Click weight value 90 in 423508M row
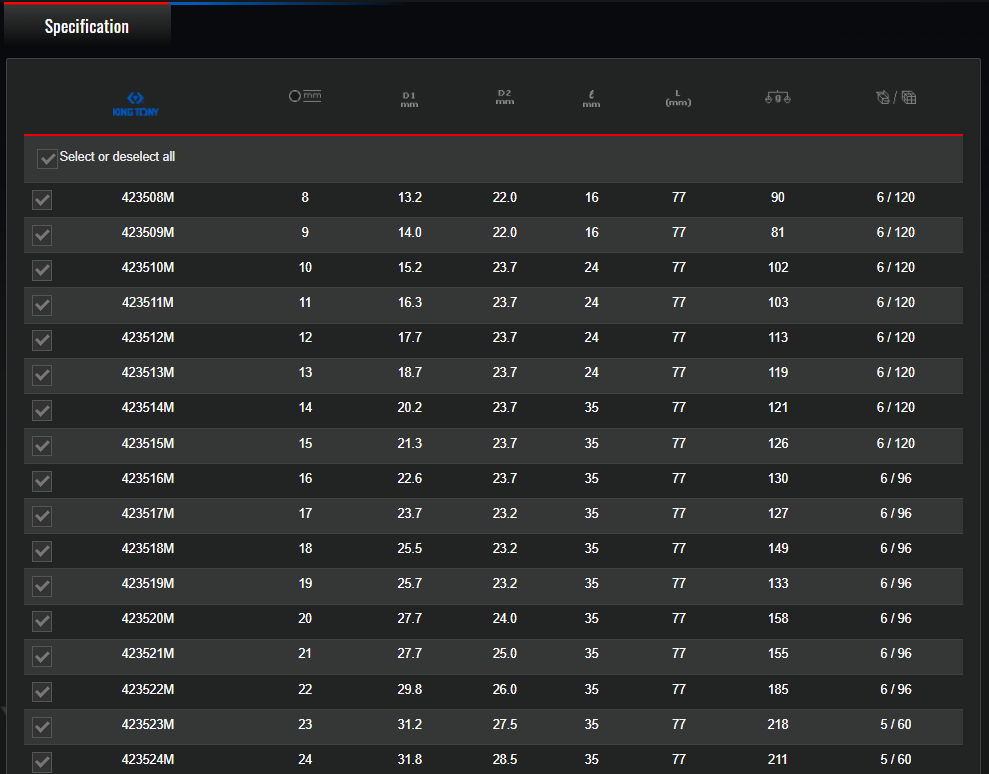 (778, 197)
